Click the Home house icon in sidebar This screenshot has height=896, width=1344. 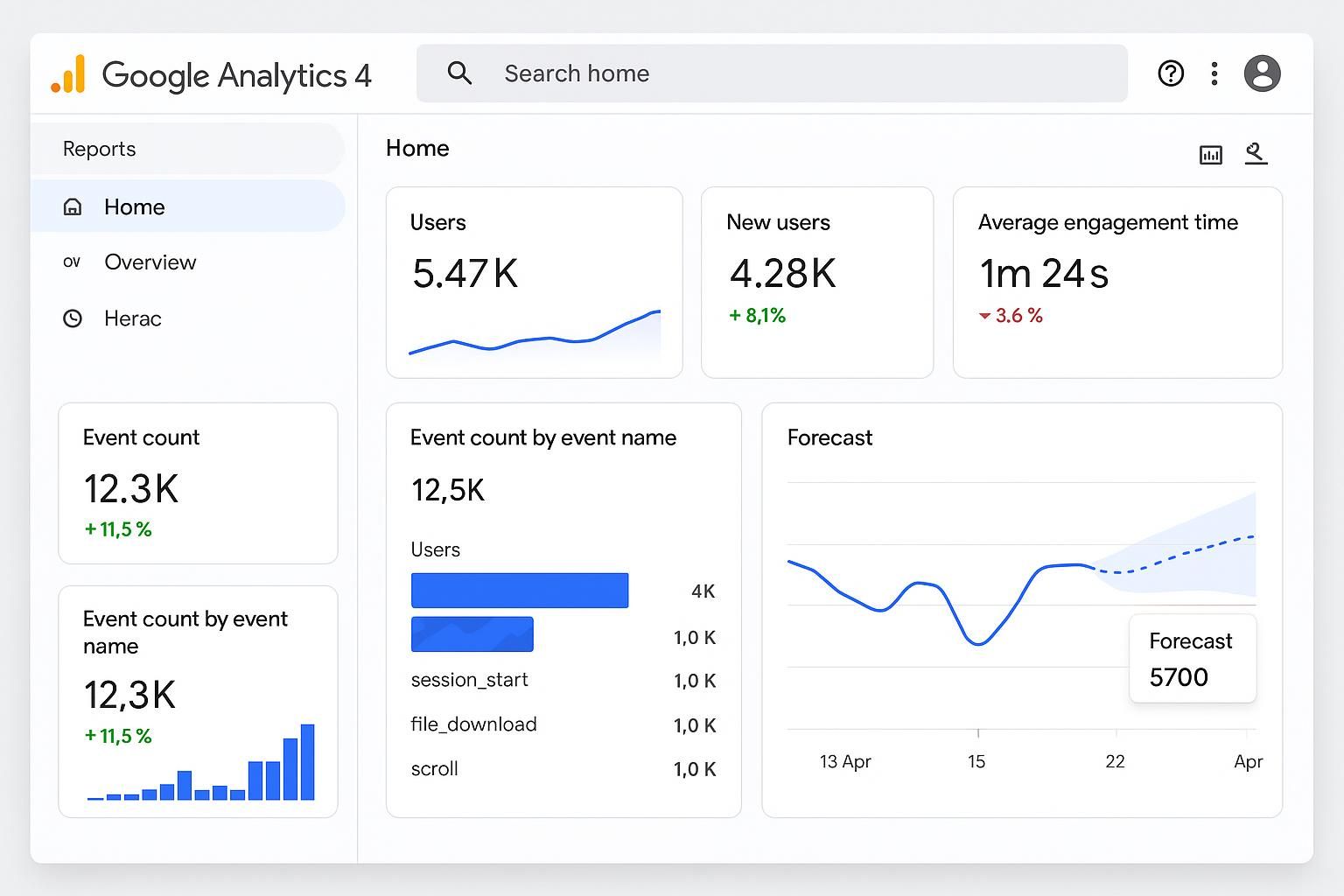[x=73, y=207]
